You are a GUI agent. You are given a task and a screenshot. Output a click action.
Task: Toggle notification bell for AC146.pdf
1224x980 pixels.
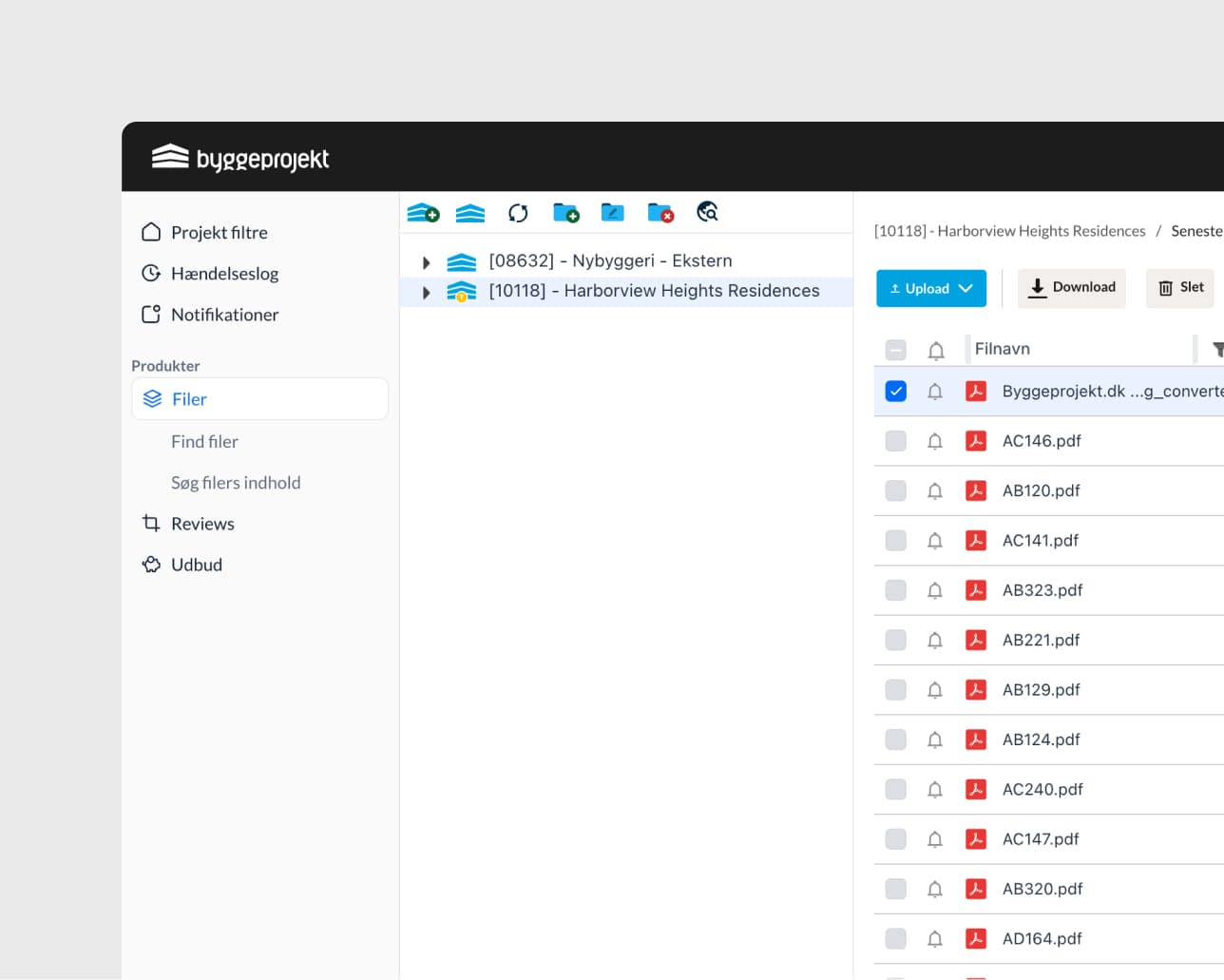(x=935, y=441)
